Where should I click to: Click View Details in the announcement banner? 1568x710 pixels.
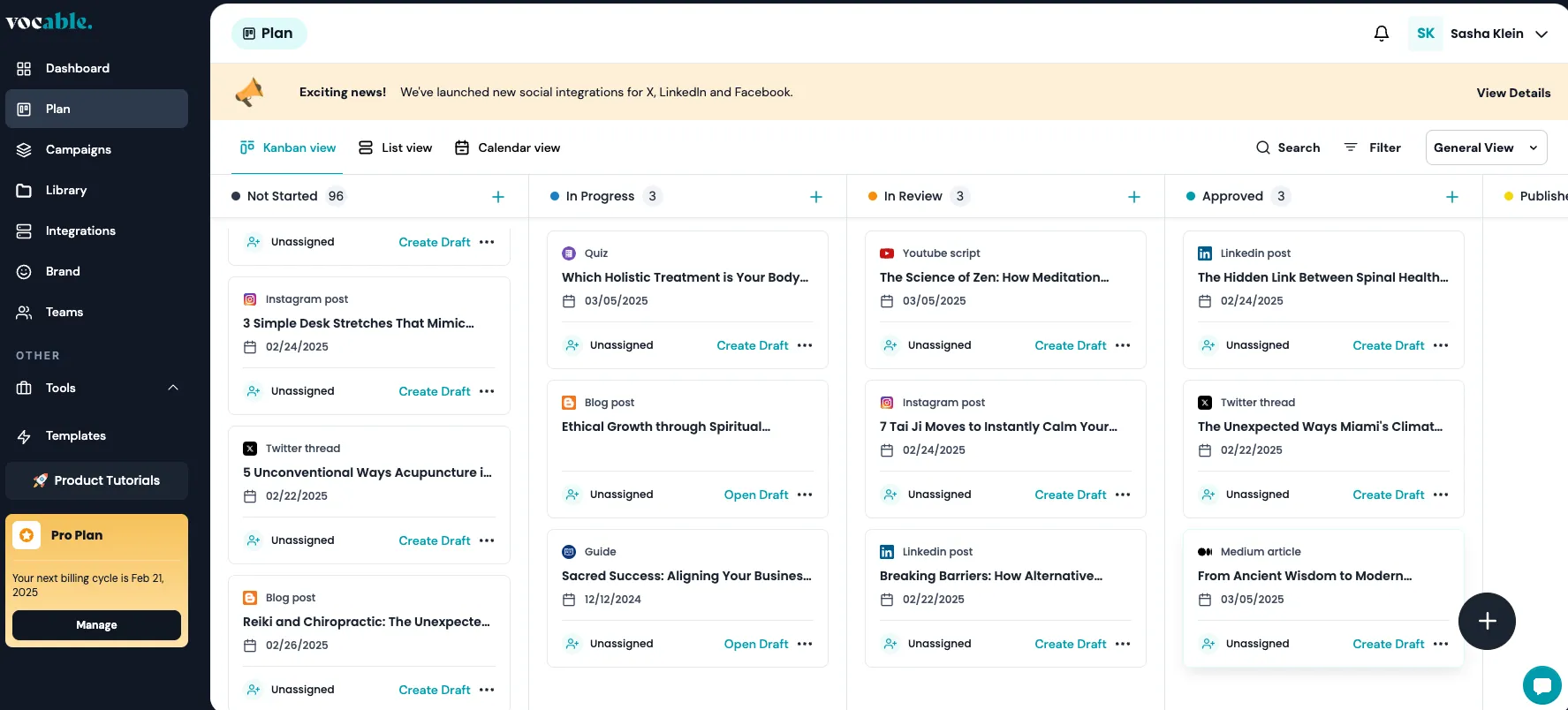pyautogui.click(x=1513, y=93)
